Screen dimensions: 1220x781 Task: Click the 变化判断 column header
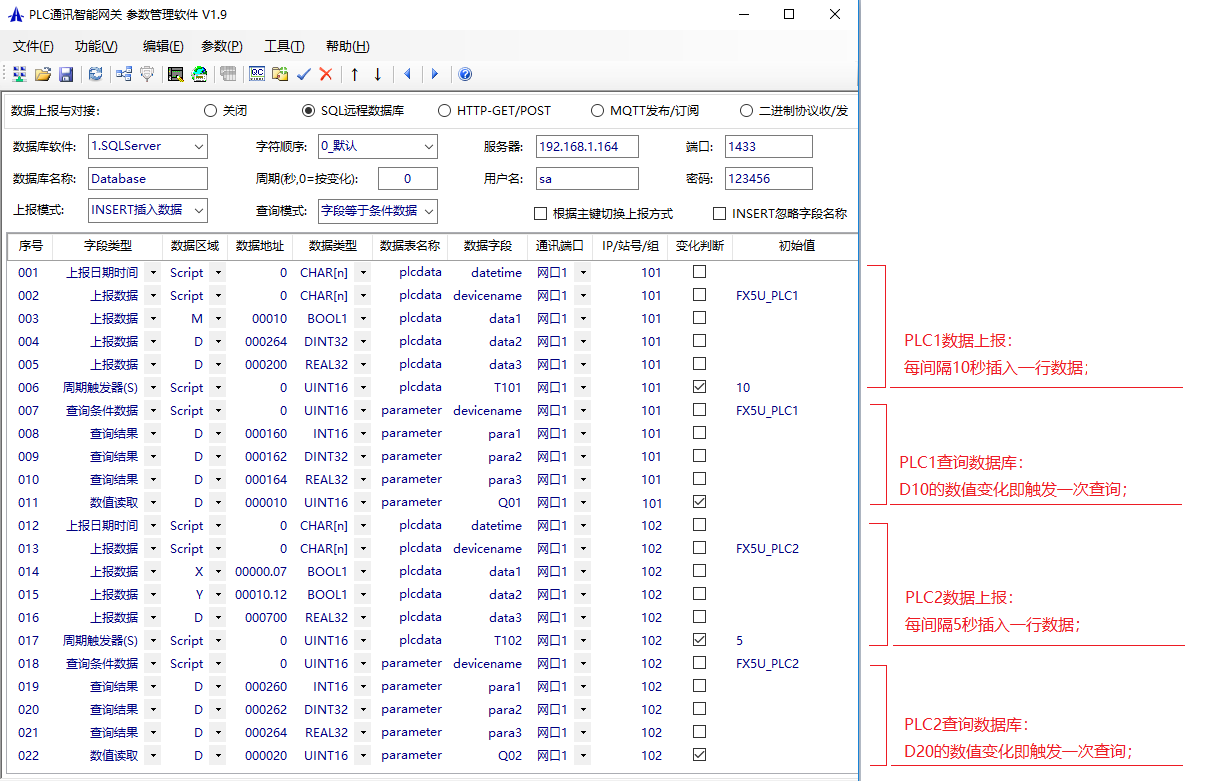click(x=699, y=246)
